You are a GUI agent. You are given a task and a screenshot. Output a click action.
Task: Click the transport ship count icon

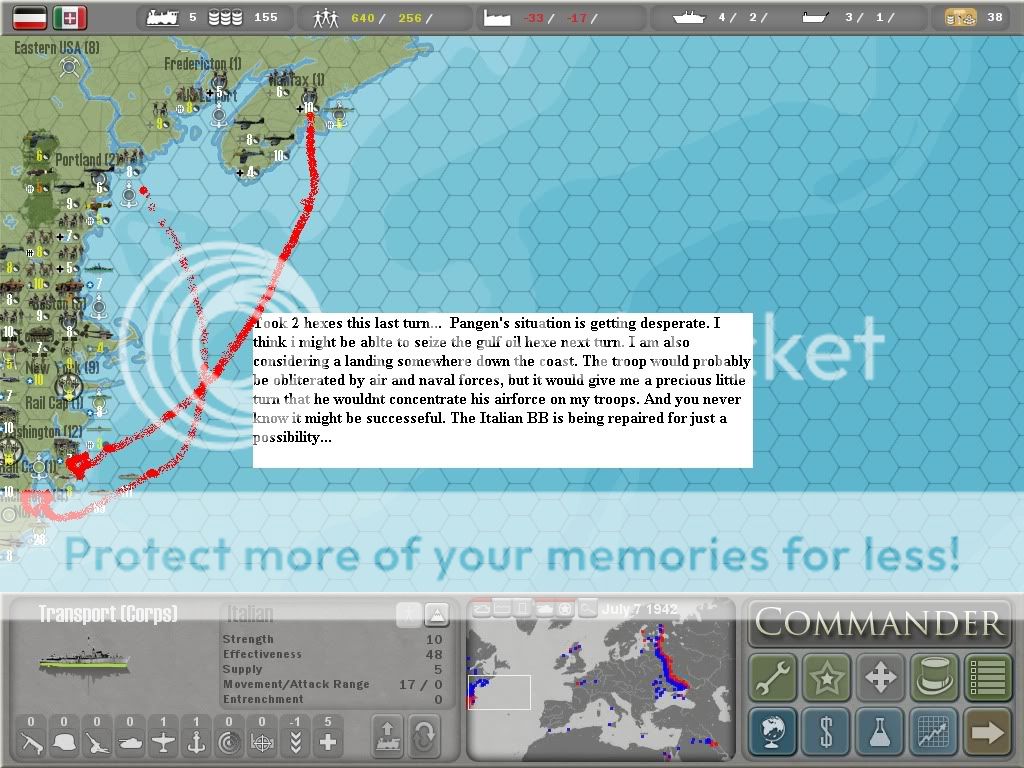pos(816,18)
